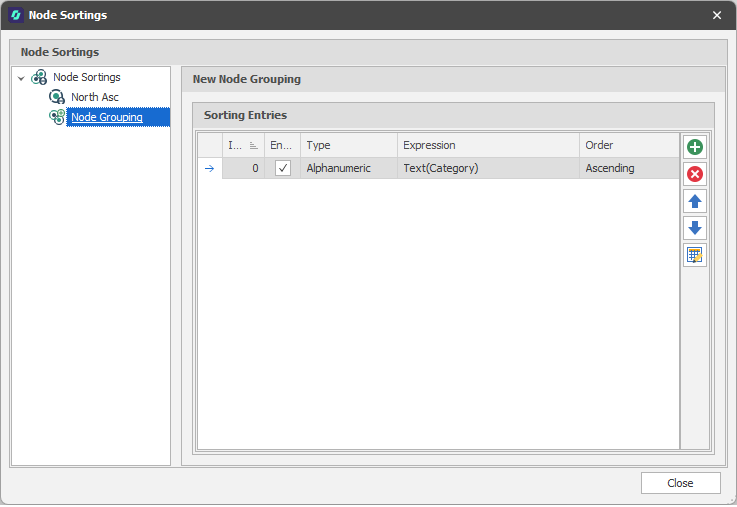
Task: Click the green add sorting entry icon
Action: click(694, 147)
